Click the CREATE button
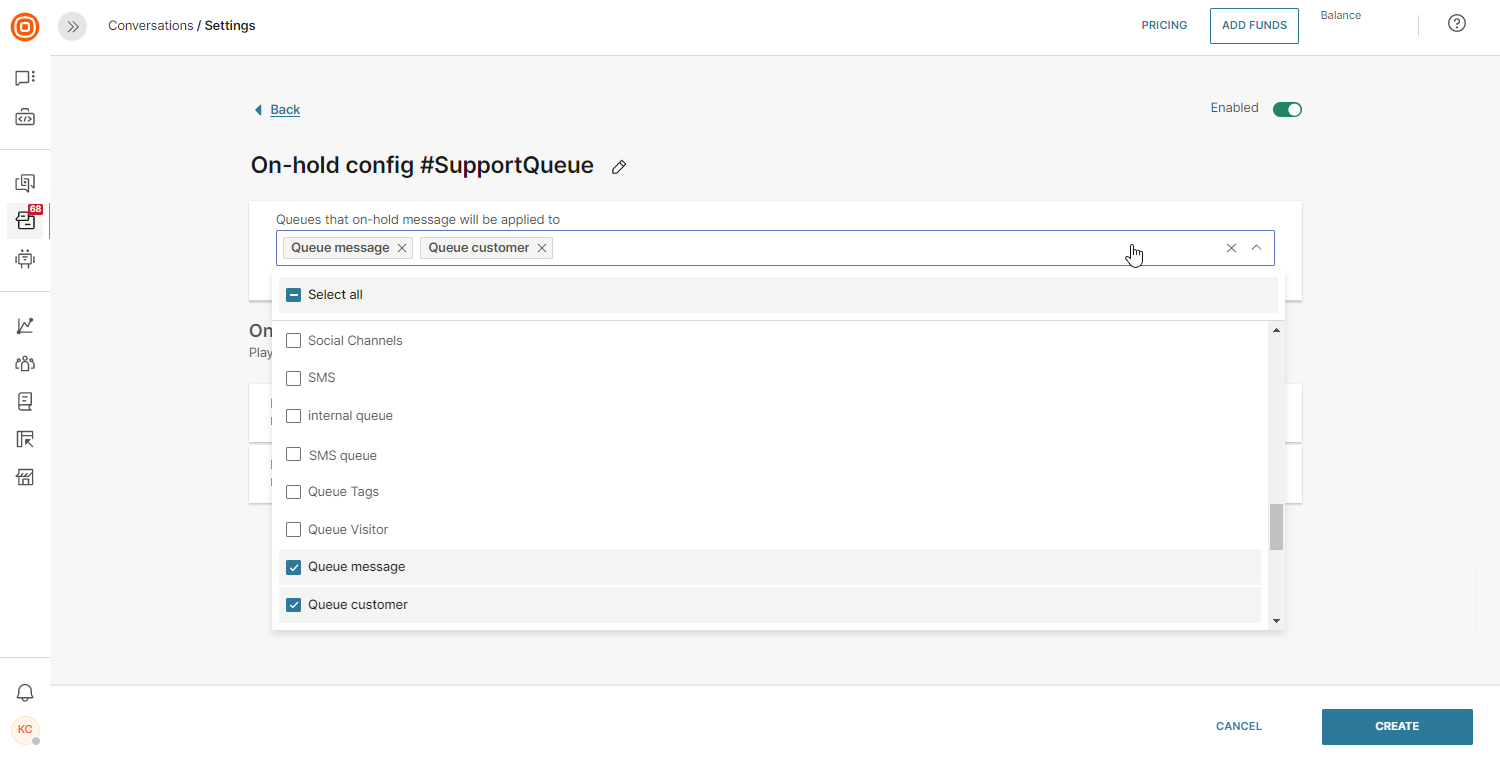1500x766 pixels. pyautogui.click(x=1396, y=727)
